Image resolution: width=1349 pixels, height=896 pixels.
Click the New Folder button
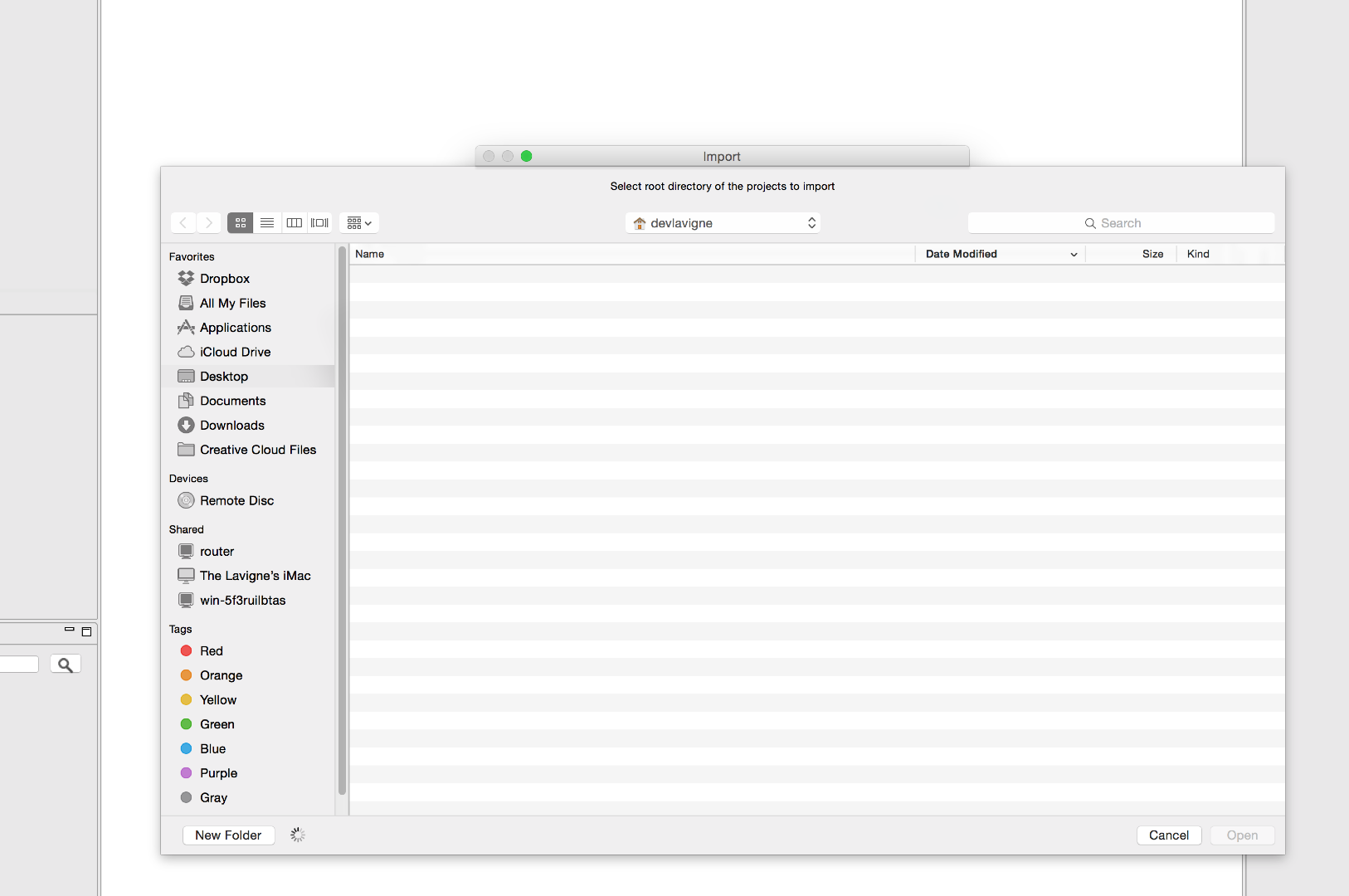[x=228, y=835]
